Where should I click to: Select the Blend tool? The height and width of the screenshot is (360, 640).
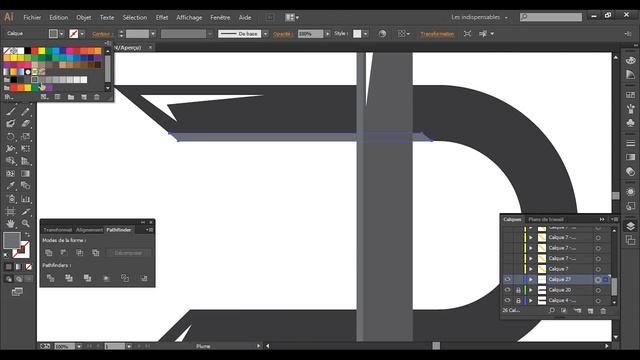(x=25, y=186)
